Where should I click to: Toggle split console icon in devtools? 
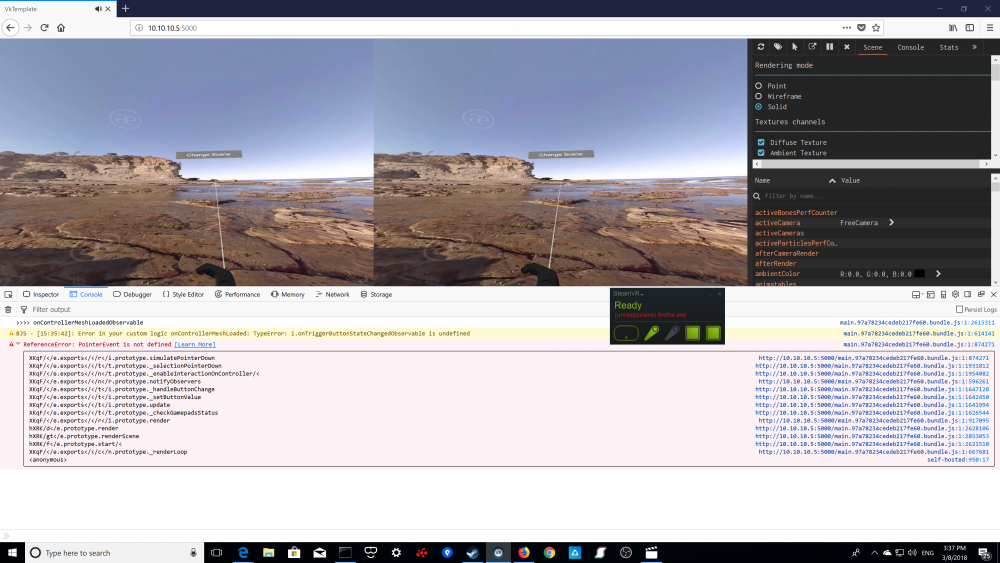point(930,295)
